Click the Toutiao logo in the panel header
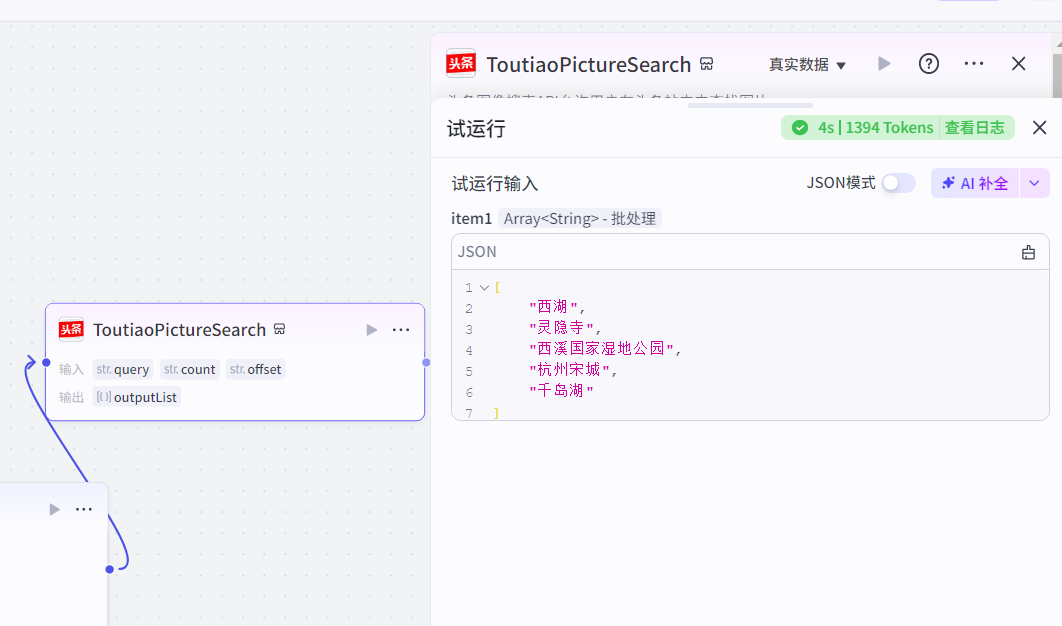This screenshot has height=626, width=1062. click(461, 64)
